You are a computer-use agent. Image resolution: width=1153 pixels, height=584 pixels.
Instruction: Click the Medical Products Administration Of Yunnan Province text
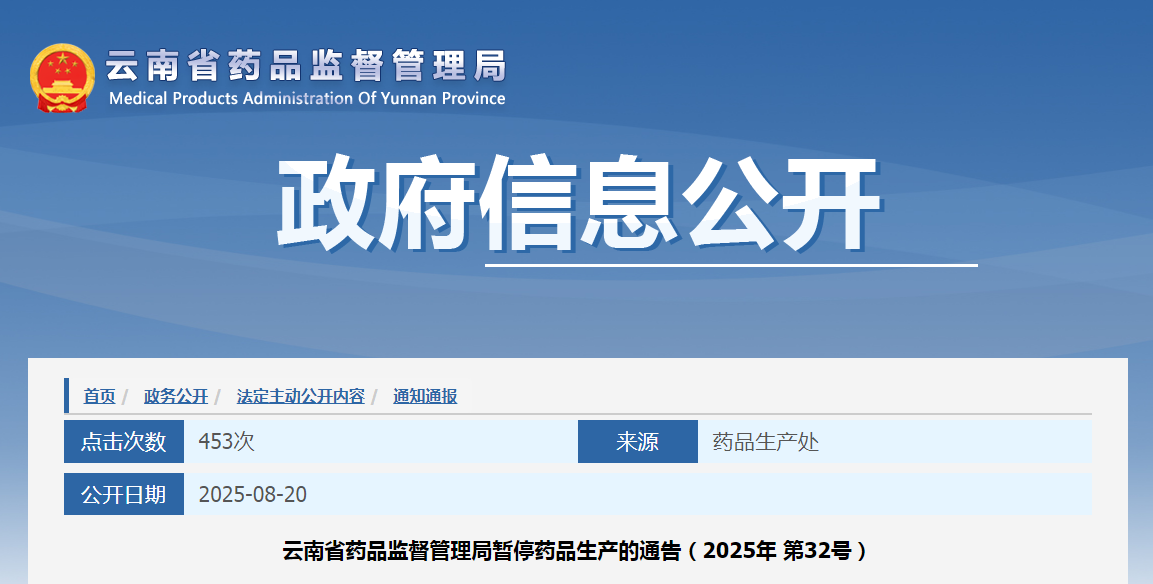pos(307,99)
